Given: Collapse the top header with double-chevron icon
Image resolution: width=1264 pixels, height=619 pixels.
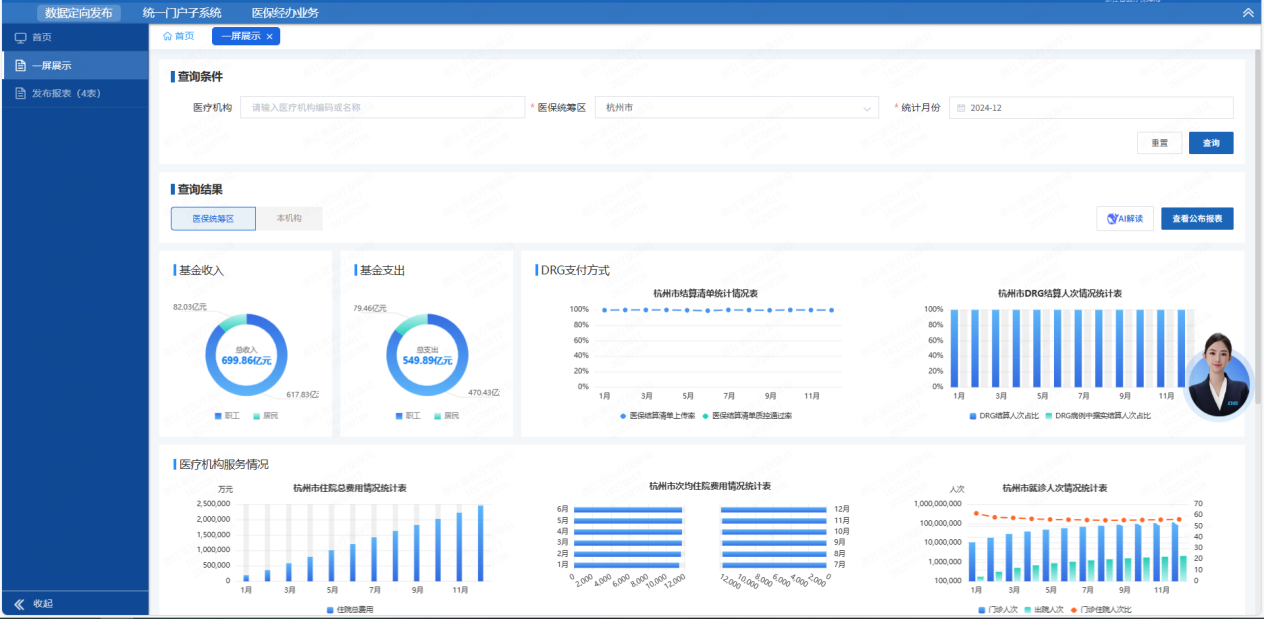Looking at the screenshot, I should click(1247, 13).
